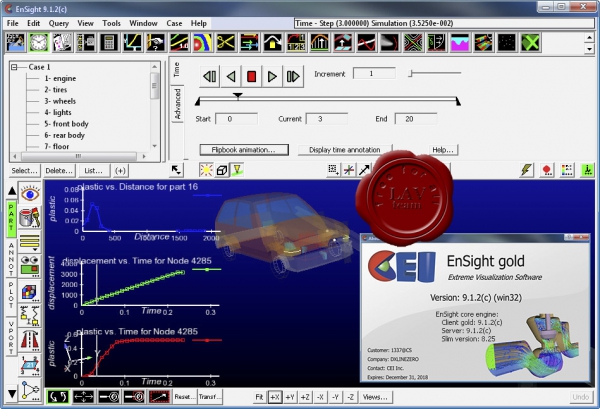
Task: Click the black starfield point parts icon
Action: (x=507, y=42)
